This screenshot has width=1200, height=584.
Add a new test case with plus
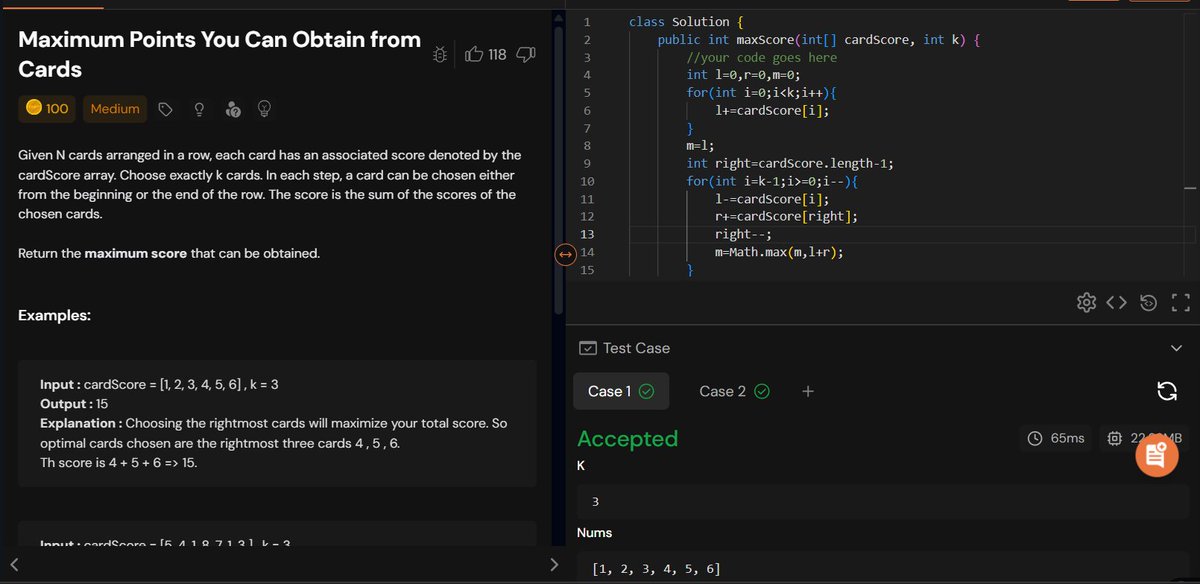click(x=808, y=391)
